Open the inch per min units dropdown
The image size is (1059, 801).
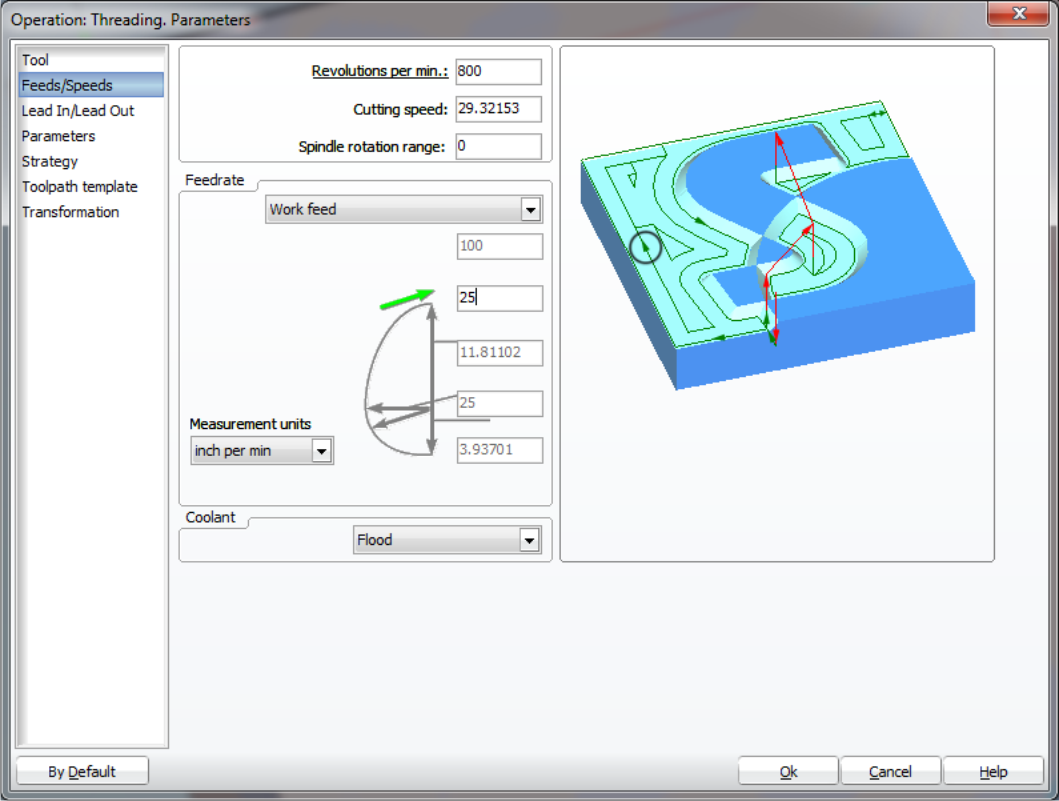[262, 450]
